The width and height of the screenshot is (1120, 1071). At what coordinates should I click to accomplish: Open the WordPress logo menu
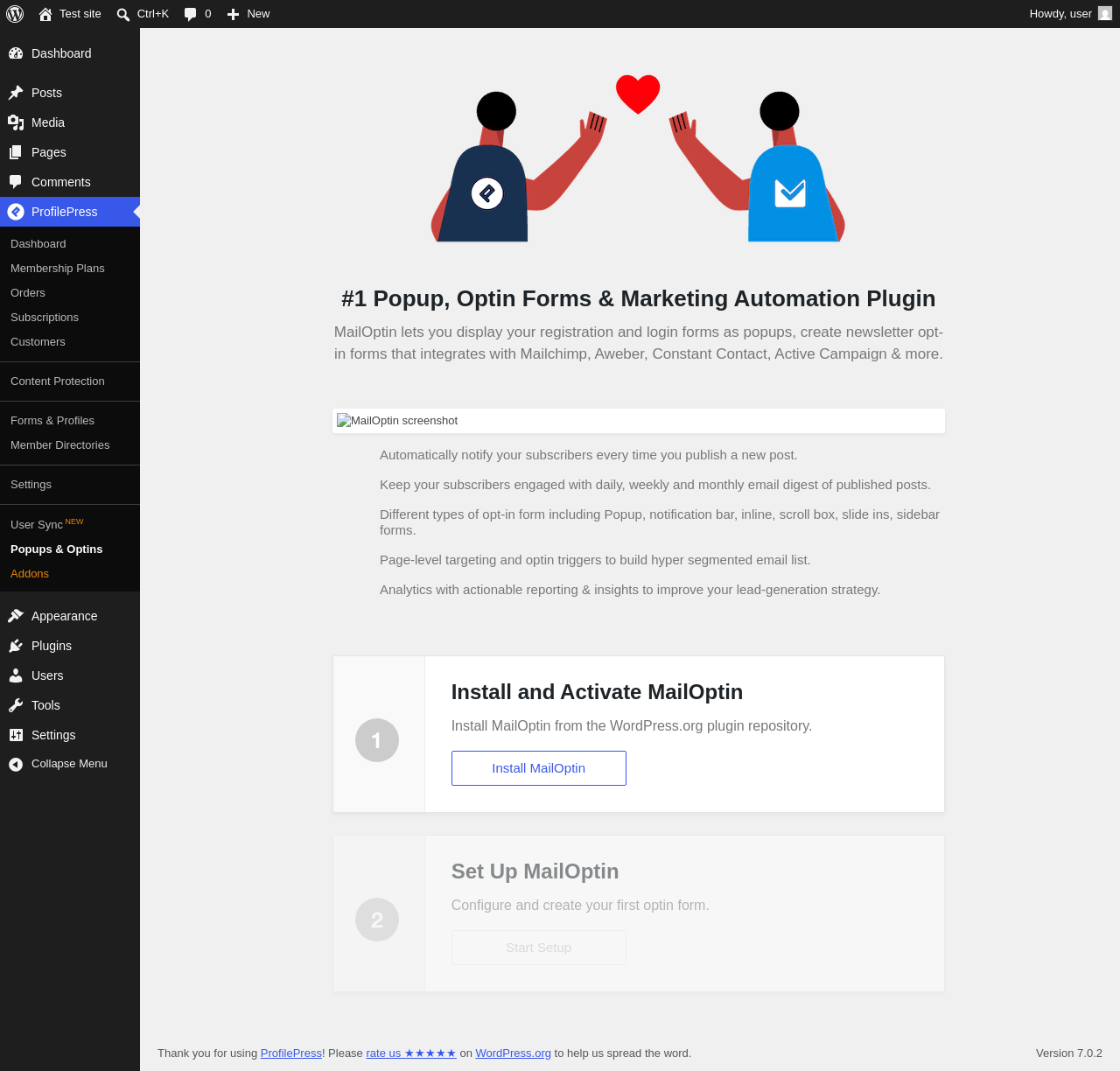[x=15, y=14]
